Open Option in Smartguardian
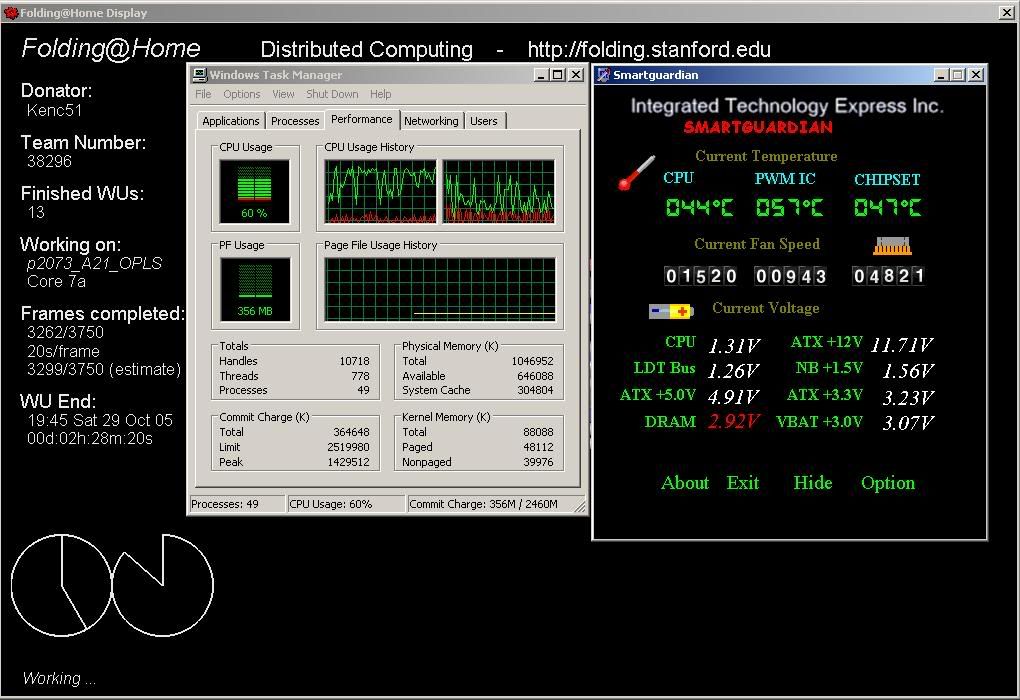Screen dimensions: 1020x700 pyautogui.click(x=888, y=483)
